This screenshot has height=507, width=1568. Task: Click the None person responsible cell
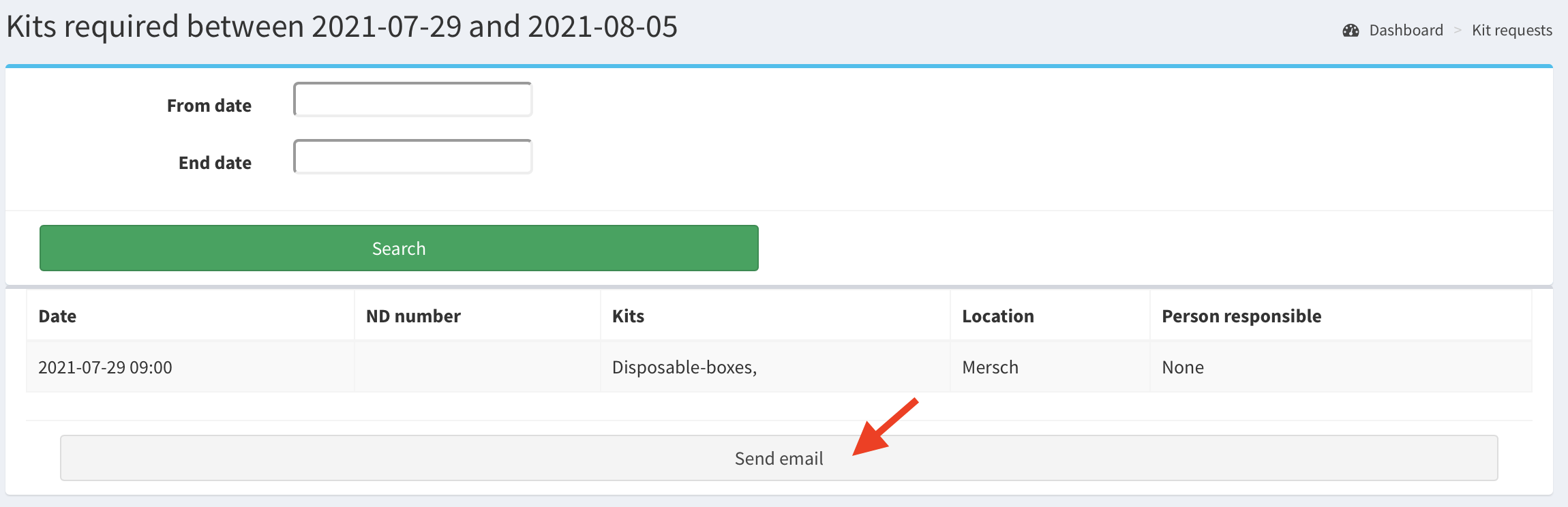(1182, 367)
